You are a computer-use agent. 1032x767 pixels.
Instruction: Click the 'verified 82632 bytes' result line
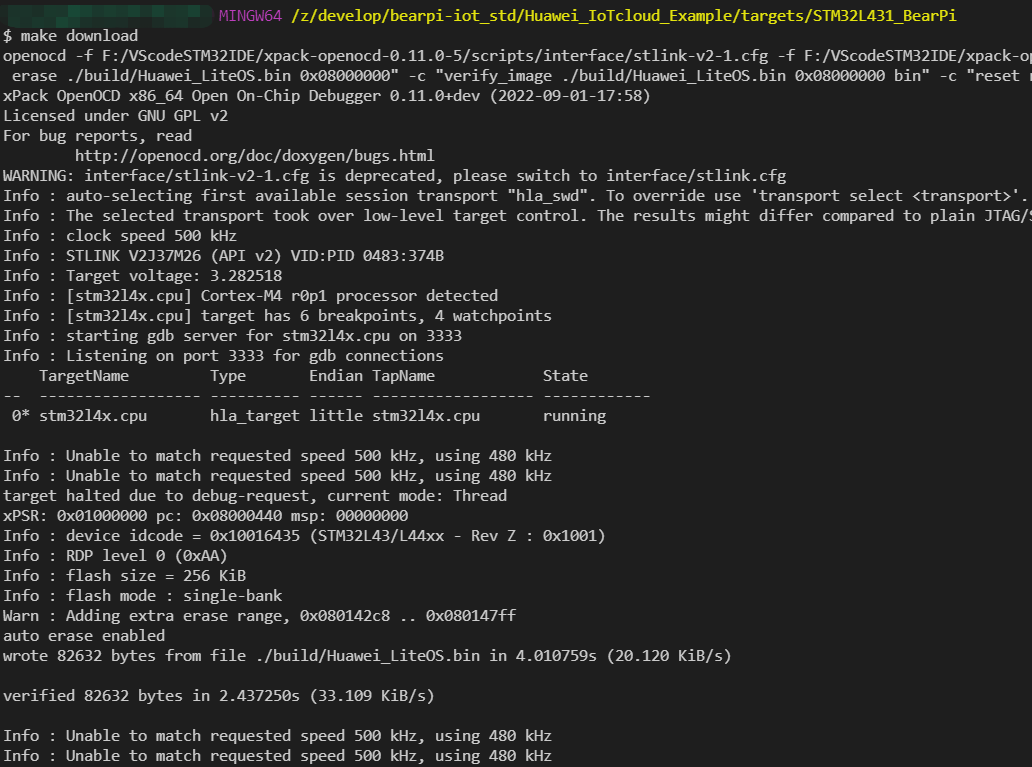click(x=218, y=696)
